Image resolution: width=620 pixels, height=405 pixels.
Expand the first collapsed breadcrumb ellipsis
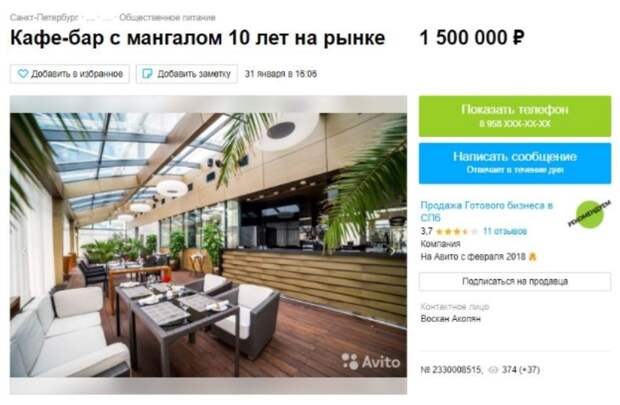click(91, 18)
